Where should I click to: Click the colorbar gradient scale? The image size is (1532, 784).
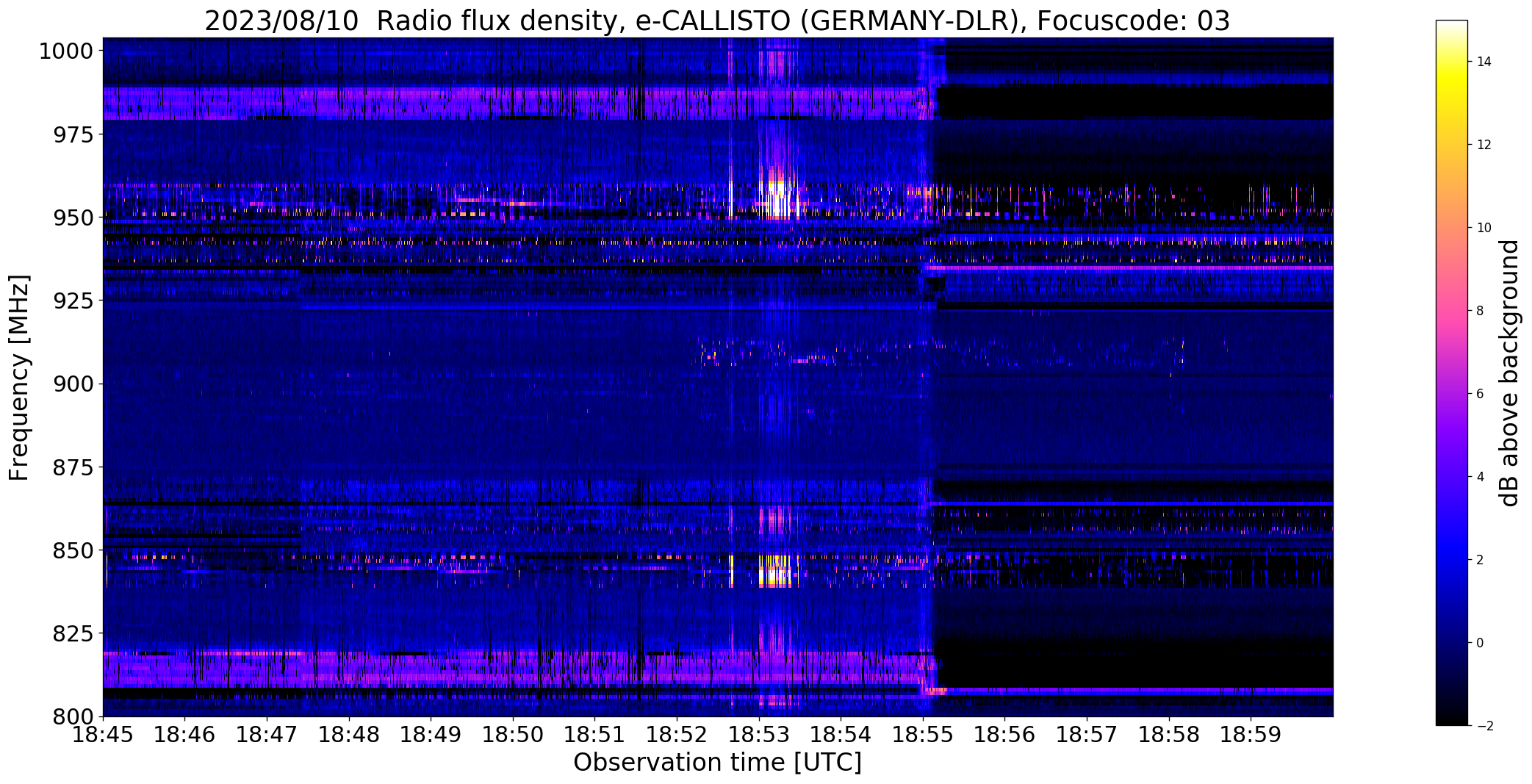[x=1451, y=373]
